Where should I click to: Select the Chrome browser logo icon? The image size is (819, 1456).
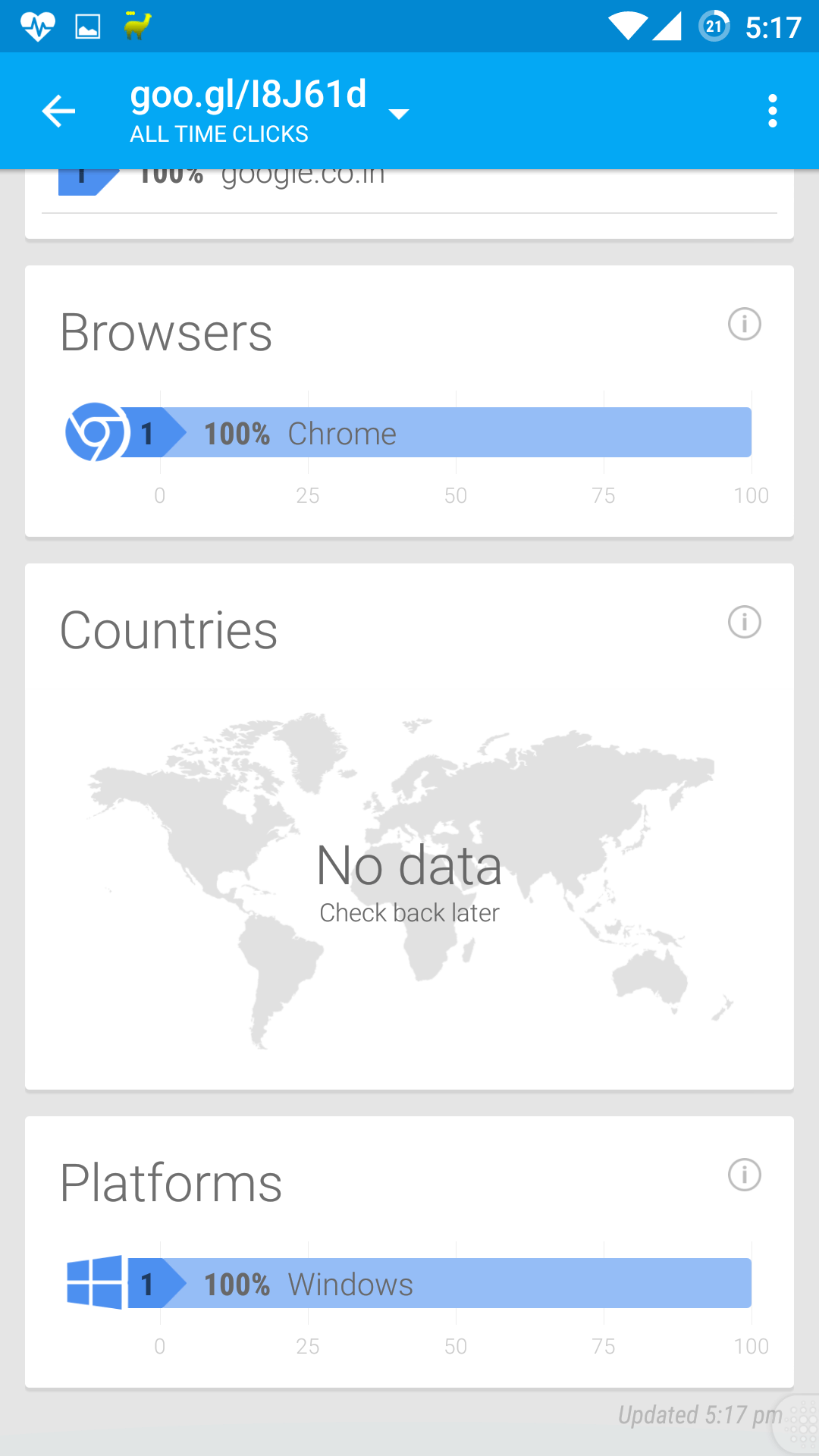[x=96, y=432]
